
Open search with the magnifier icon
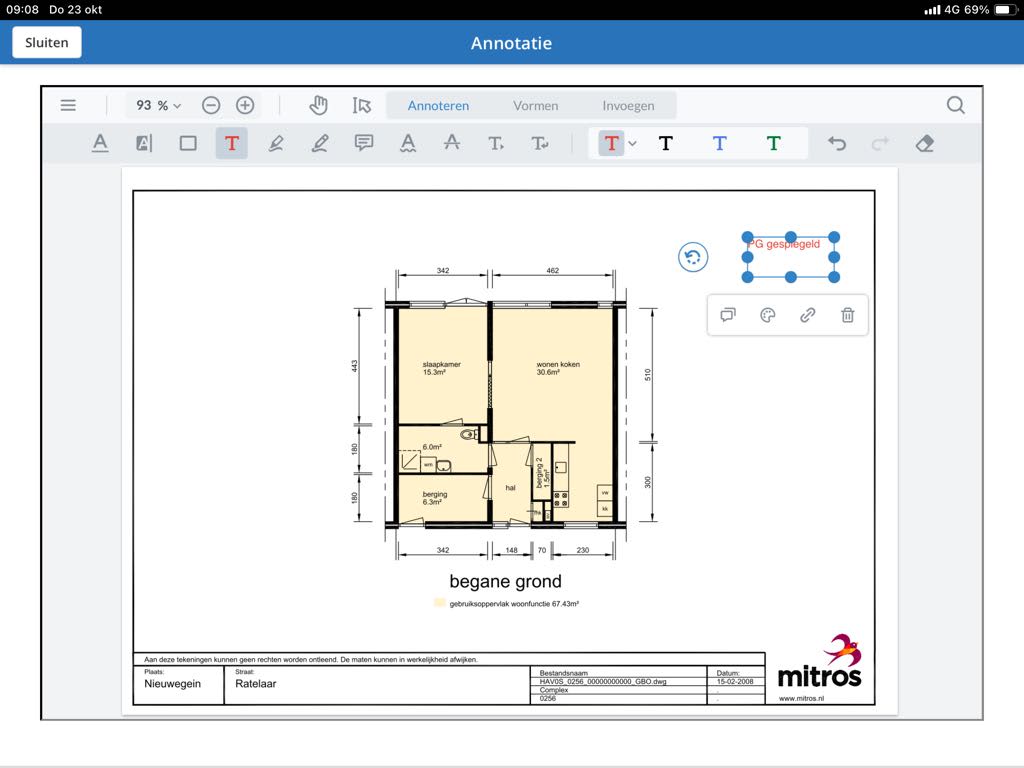pos(955,105)
